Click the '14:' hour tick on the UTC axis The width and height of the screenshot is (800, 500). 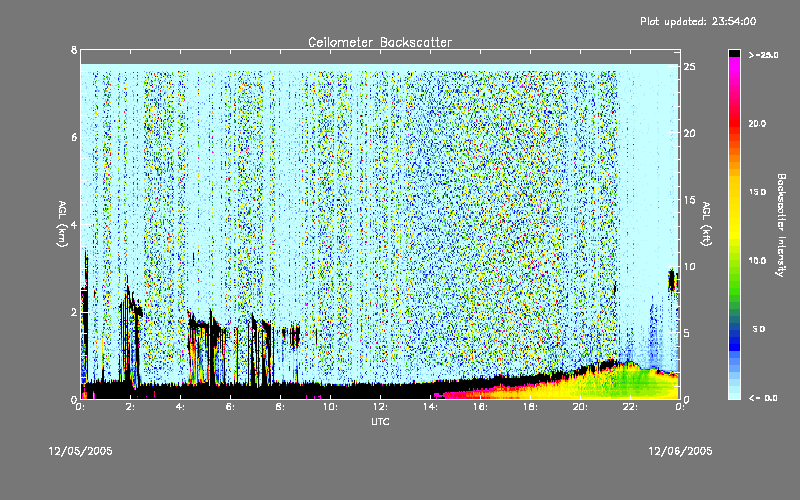[x=430, y=407]
